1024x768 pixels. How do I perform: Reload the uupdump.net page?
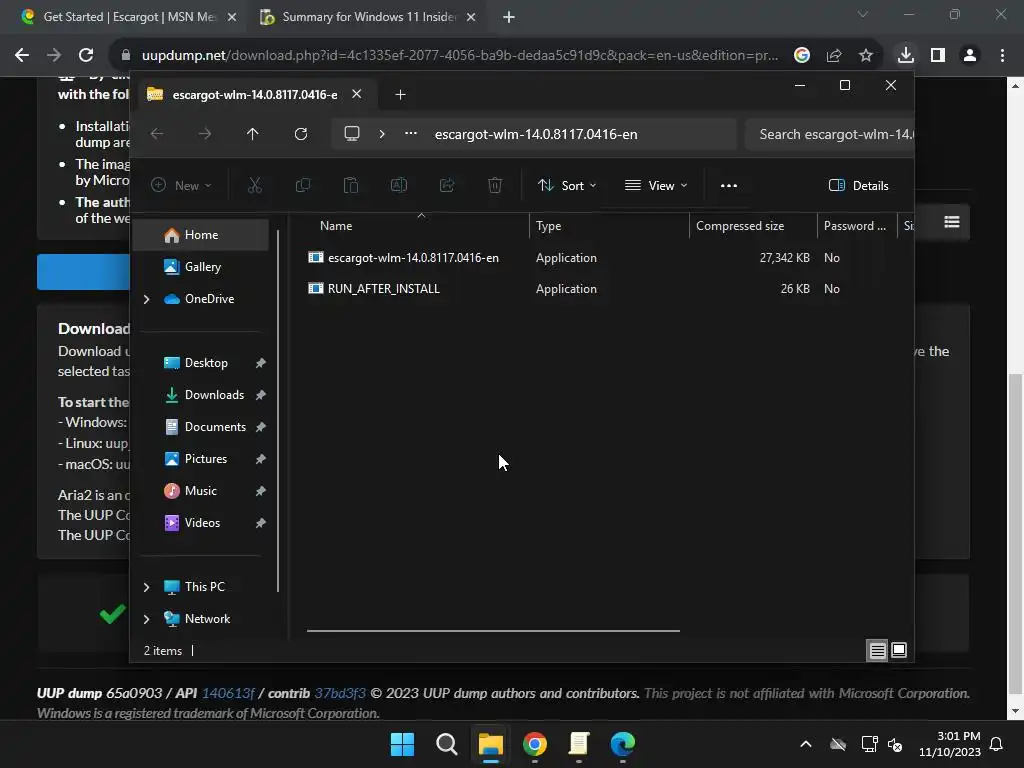[86, 56]
